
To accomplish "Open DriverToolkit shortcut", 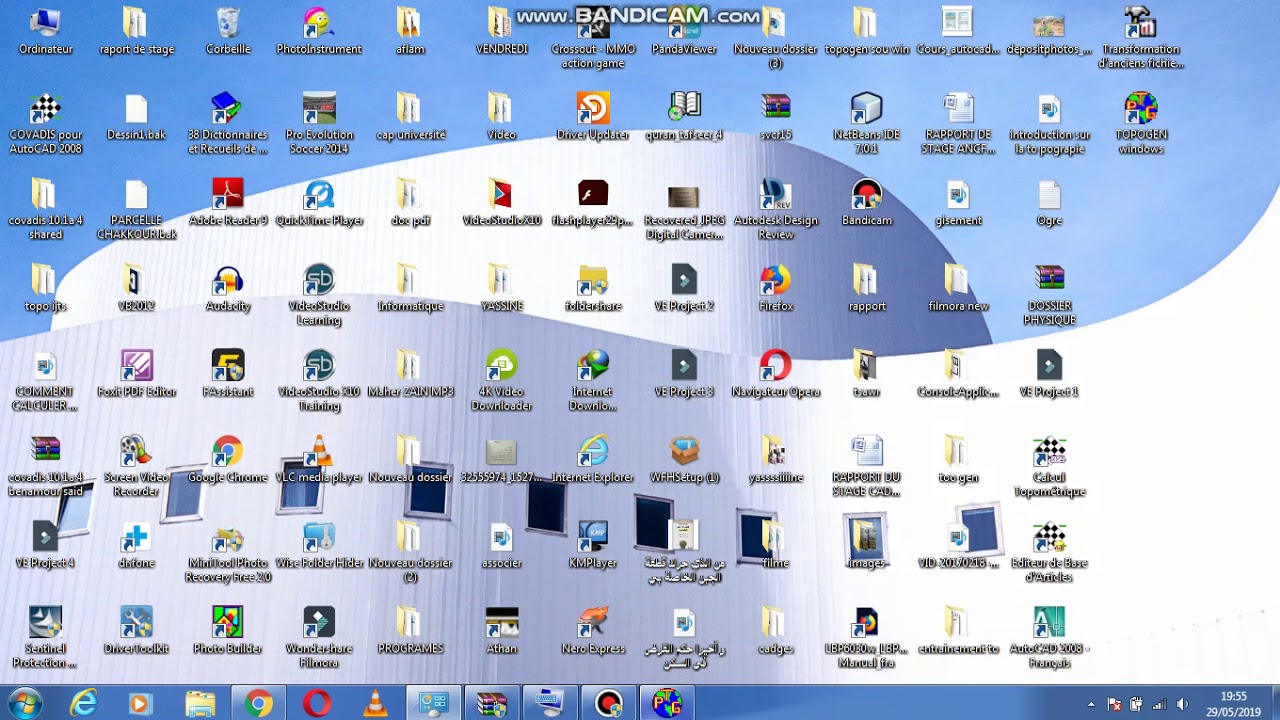I will 137,630.
